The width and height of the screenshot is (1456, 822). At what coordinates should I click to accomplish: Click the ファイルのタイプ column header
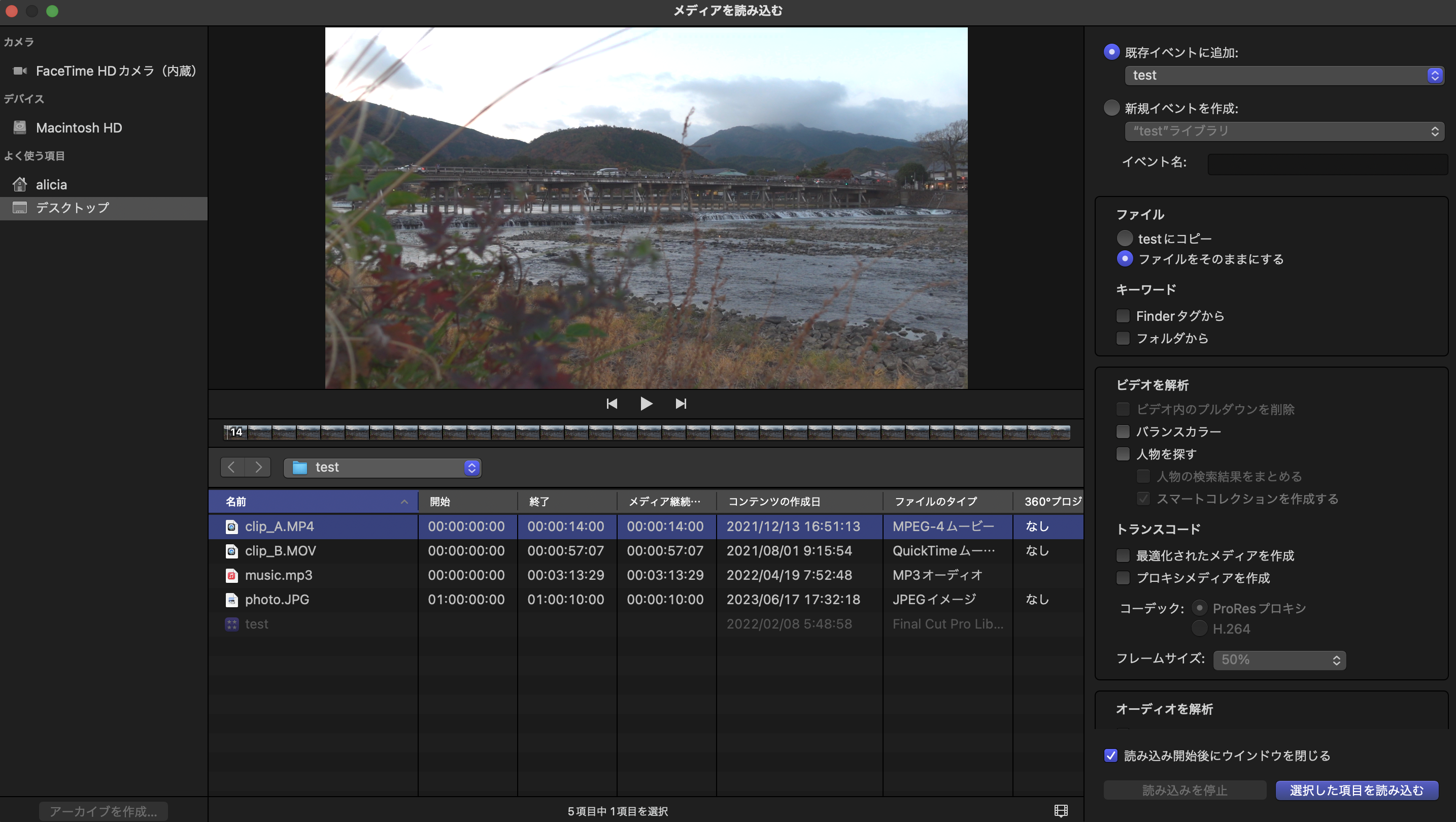[935, 501]
